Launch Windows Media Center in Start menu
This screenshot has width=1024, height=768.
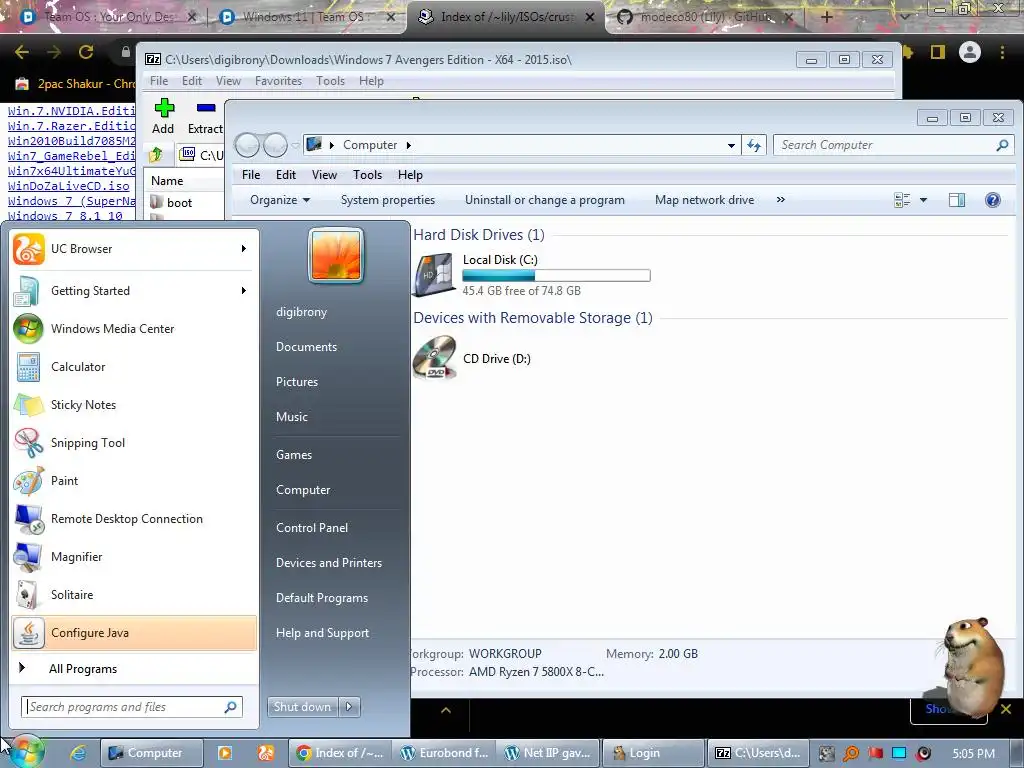(134, 328)
